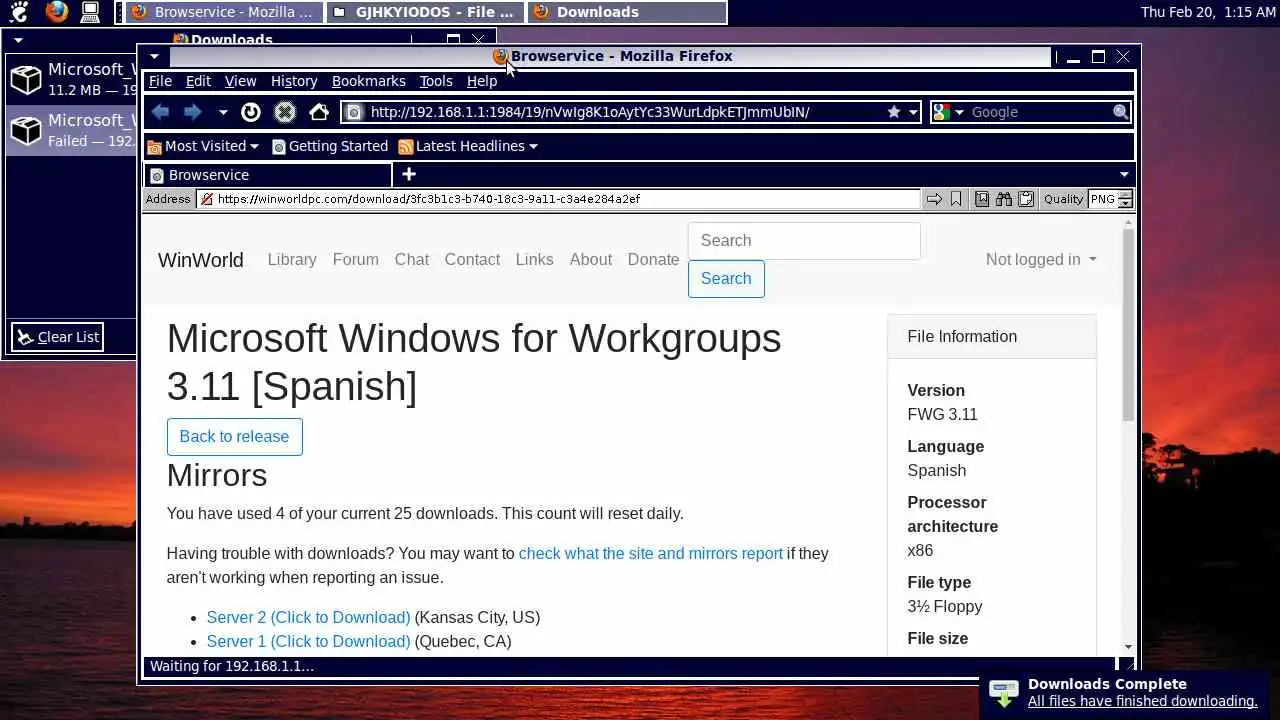This screenshot has width=1280, height=720.
Task: Select the Browservice tab
Action: pos(268,175)
